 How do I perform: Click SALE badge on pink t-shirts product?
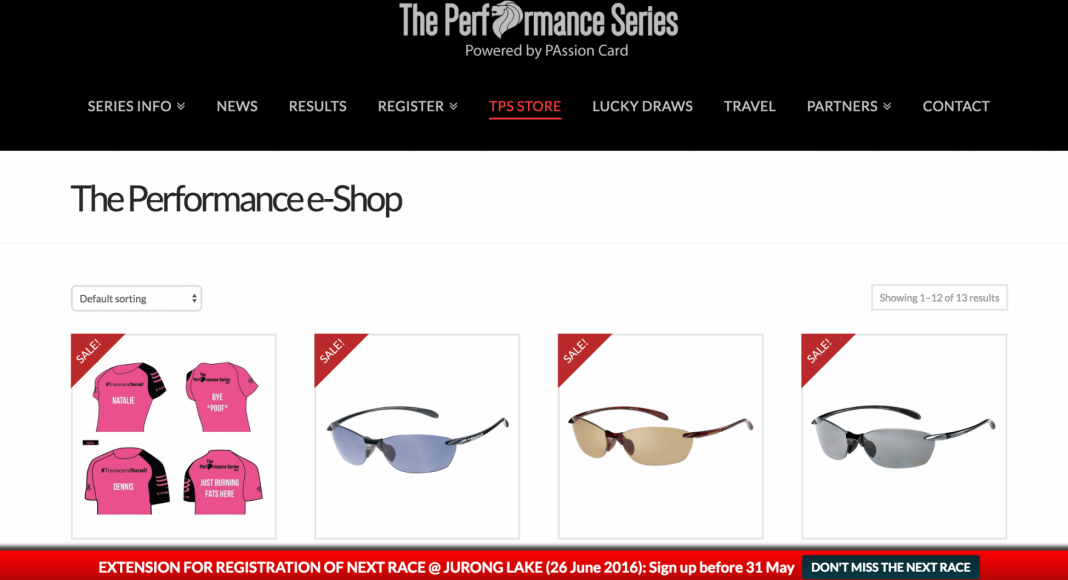(91, 353)
